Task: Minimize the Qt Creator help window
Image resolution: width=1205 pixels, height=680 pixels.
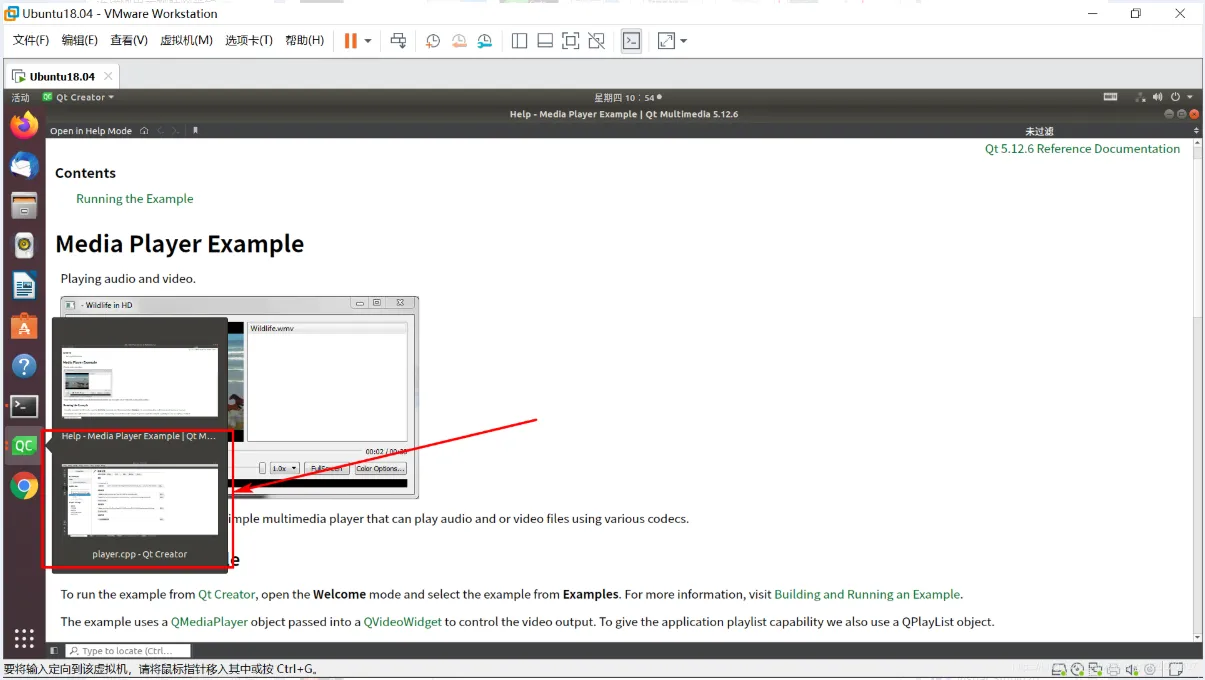Action: [x=1169, y=114]
